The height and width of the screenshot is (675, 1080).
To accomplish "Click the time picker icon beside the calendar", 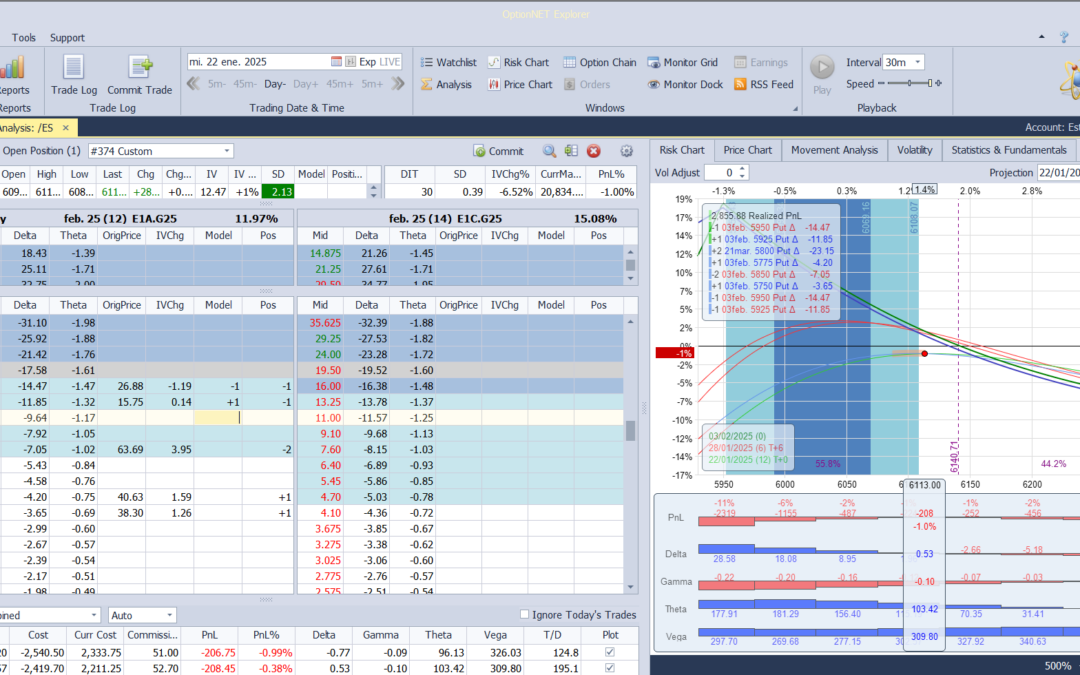I will [x=350, y=61].
